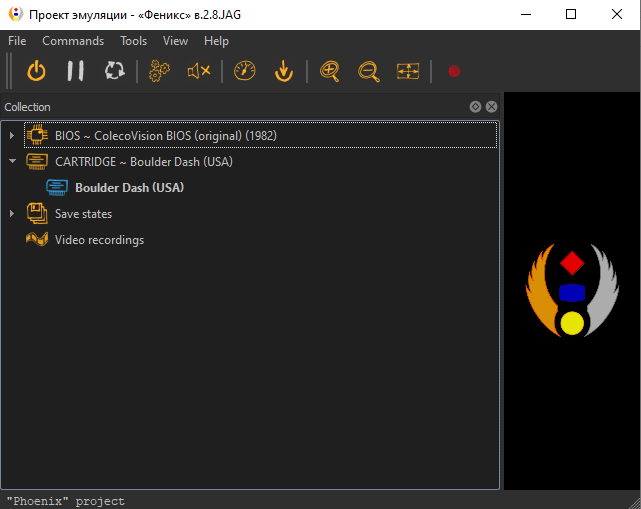
Task: Click the Save states floppy disks icon
Action: tap(37, 213)
